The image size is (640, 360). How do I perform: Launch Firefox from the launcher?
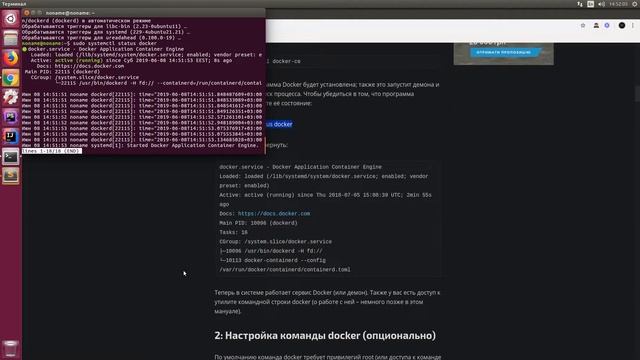coord(11,58)
